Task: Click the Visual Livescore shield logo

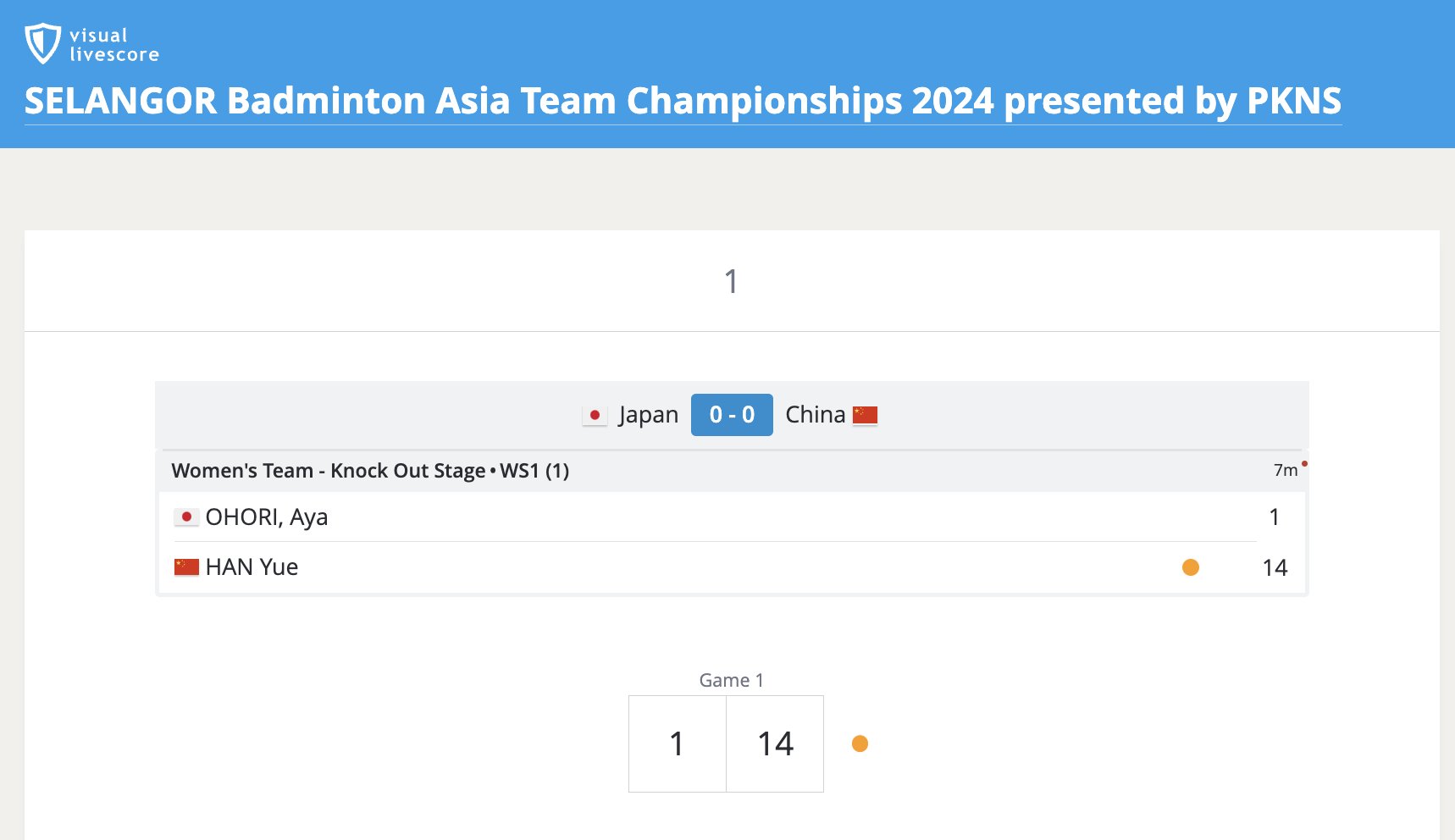Action: 42,43
